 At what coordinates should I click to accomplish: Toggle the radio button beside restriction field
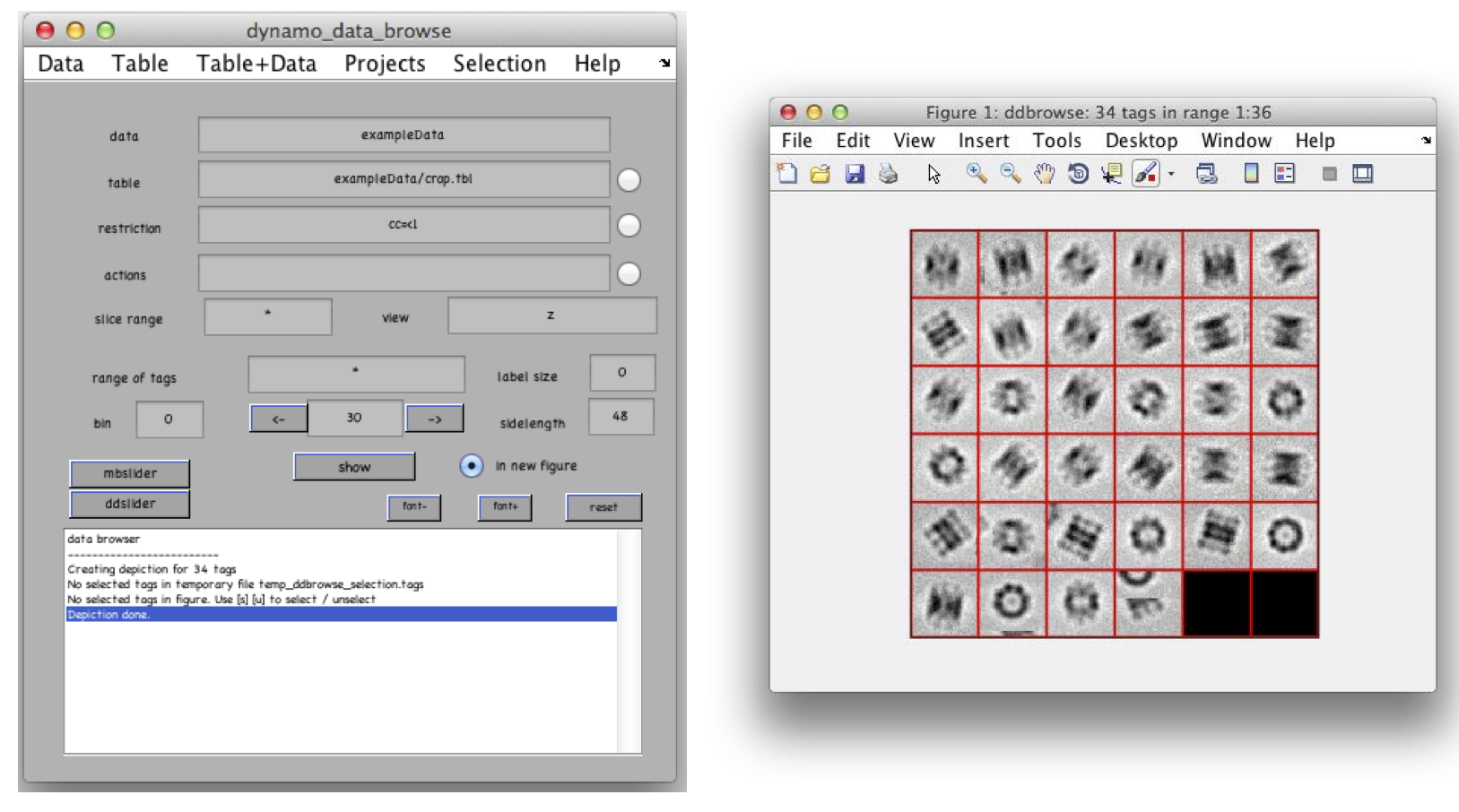point(629,226)
